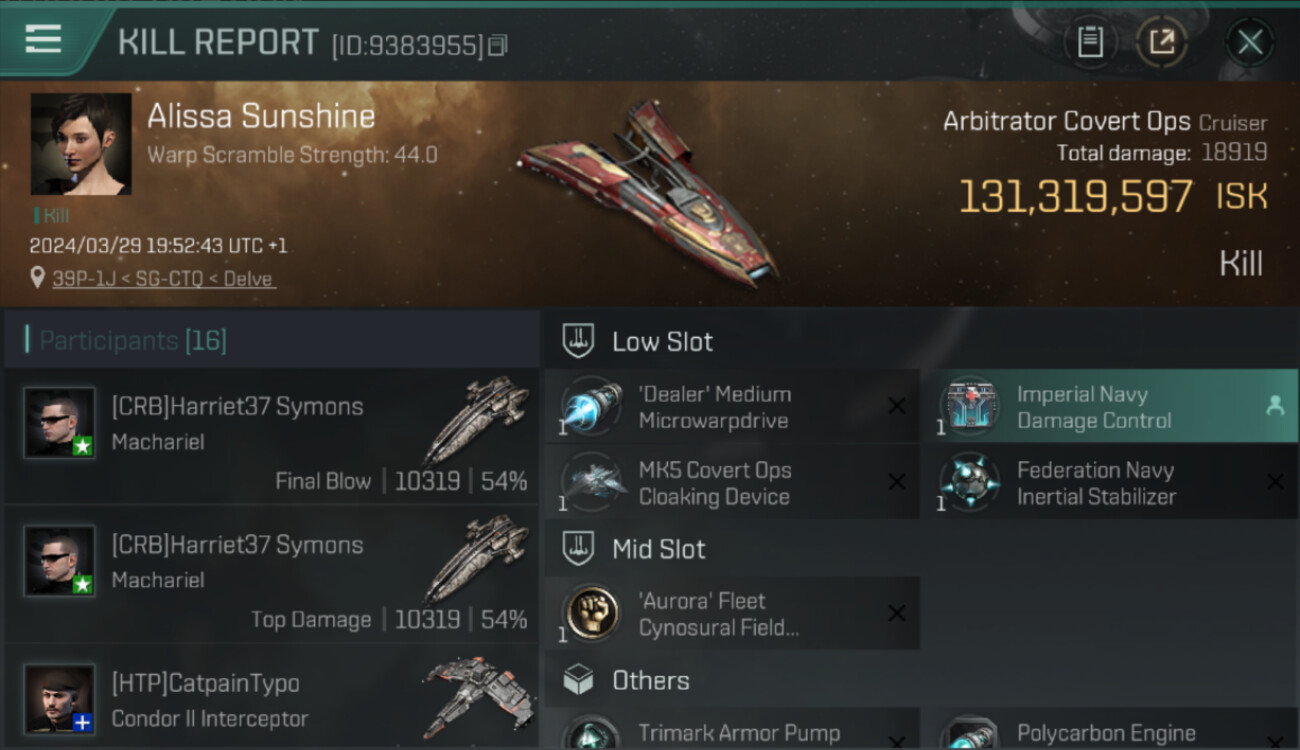This screenshot has height=750, width=1300.
Task: Select participant [HTP]CatpainTypo
Action: pyautogui.click(x=271, y=698)
